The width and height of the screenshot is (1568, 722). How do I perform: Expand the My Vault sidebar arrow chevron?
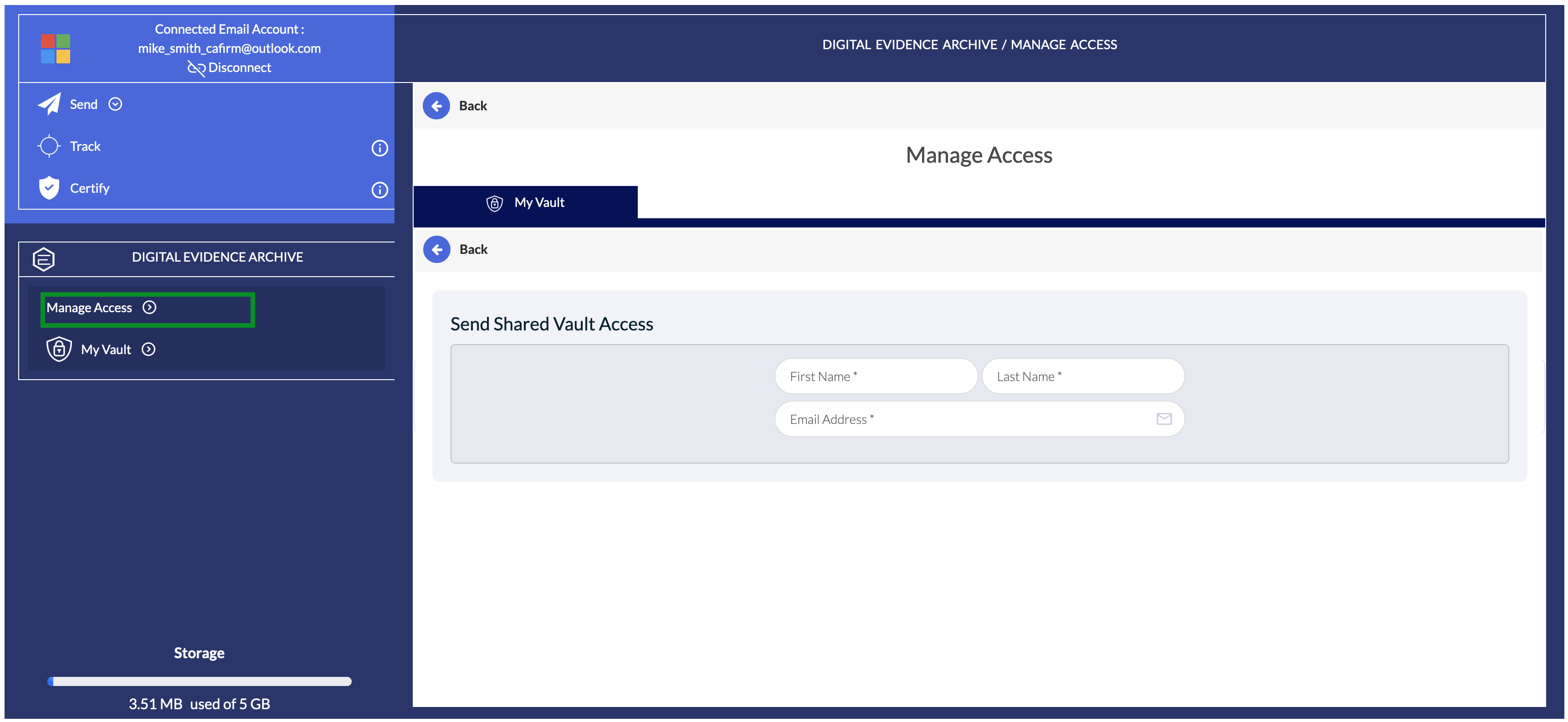pyautogui.click(x=149, y=350)
